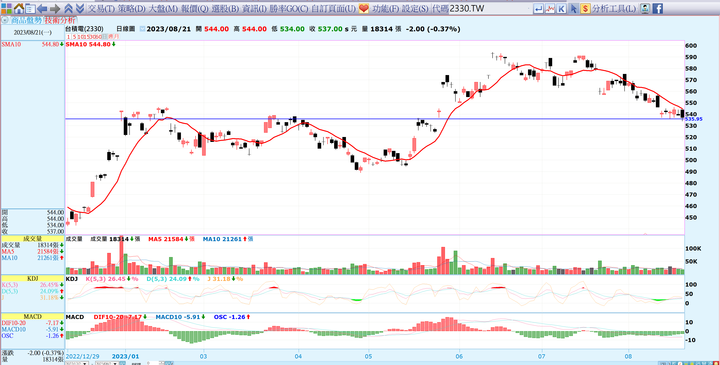Select the pointer cursor tool
This screenshot has width=720, height=365.
pos(574,8)
